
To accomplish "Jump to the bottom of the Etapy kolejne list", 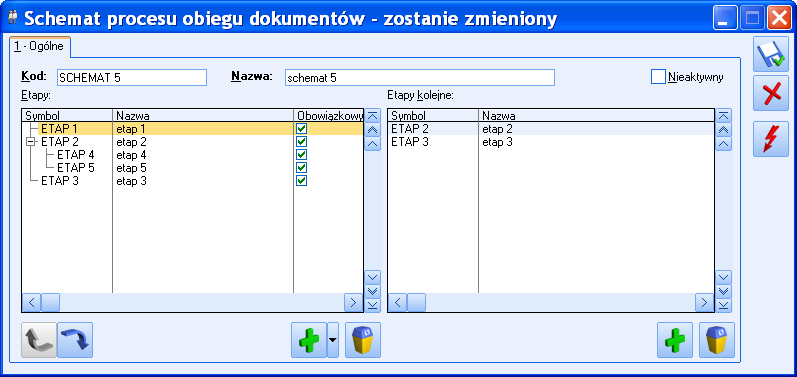I will (x=723, y=305).
